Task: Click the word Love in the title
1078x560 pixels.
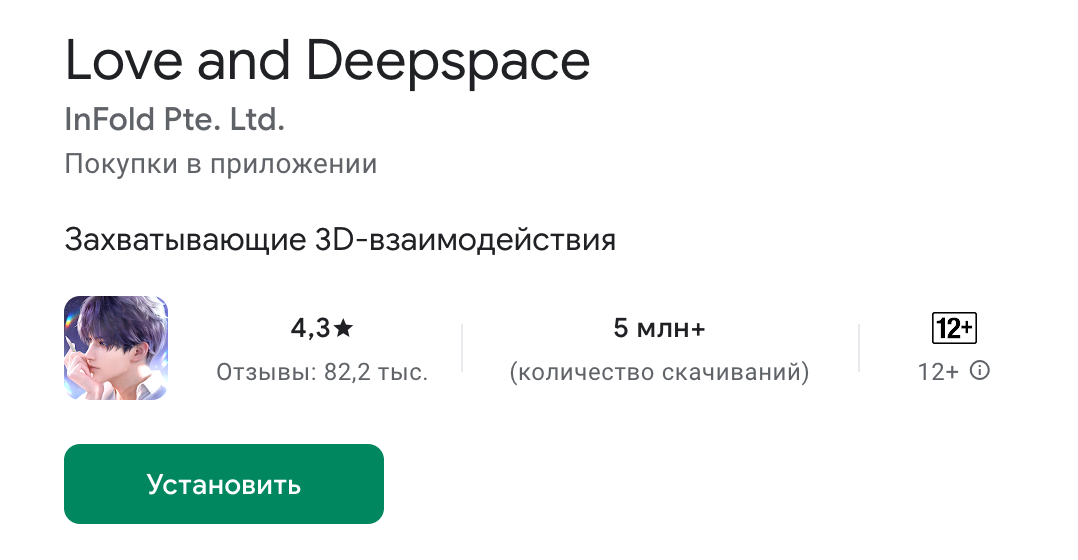Action: (124, 61)
